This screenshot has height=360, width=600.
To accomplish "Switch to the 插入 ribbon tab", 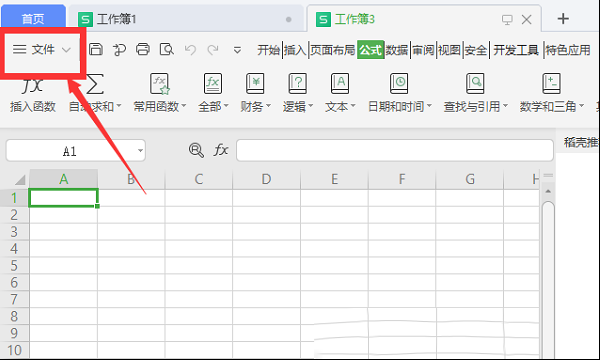I will pos(295,50).
